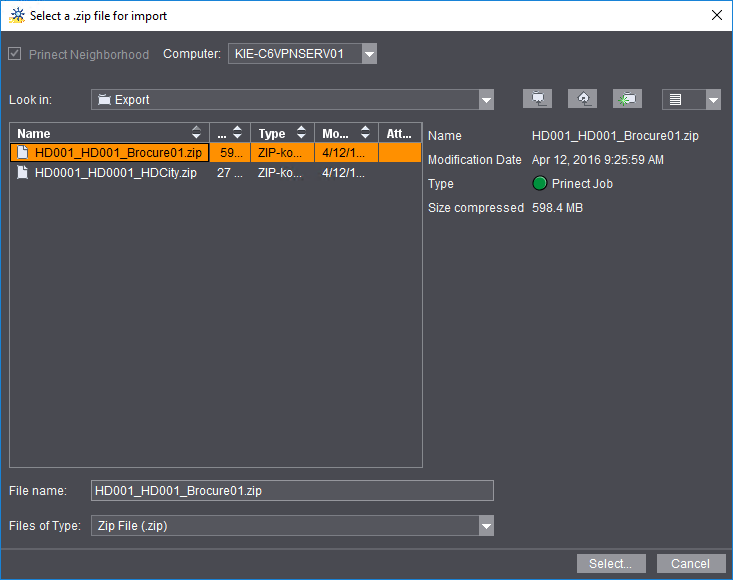Viewport: 733px width, 580px height.
Task: Select HD001_HD001_Brocure01.zip file row
Action: coord(216,153)
